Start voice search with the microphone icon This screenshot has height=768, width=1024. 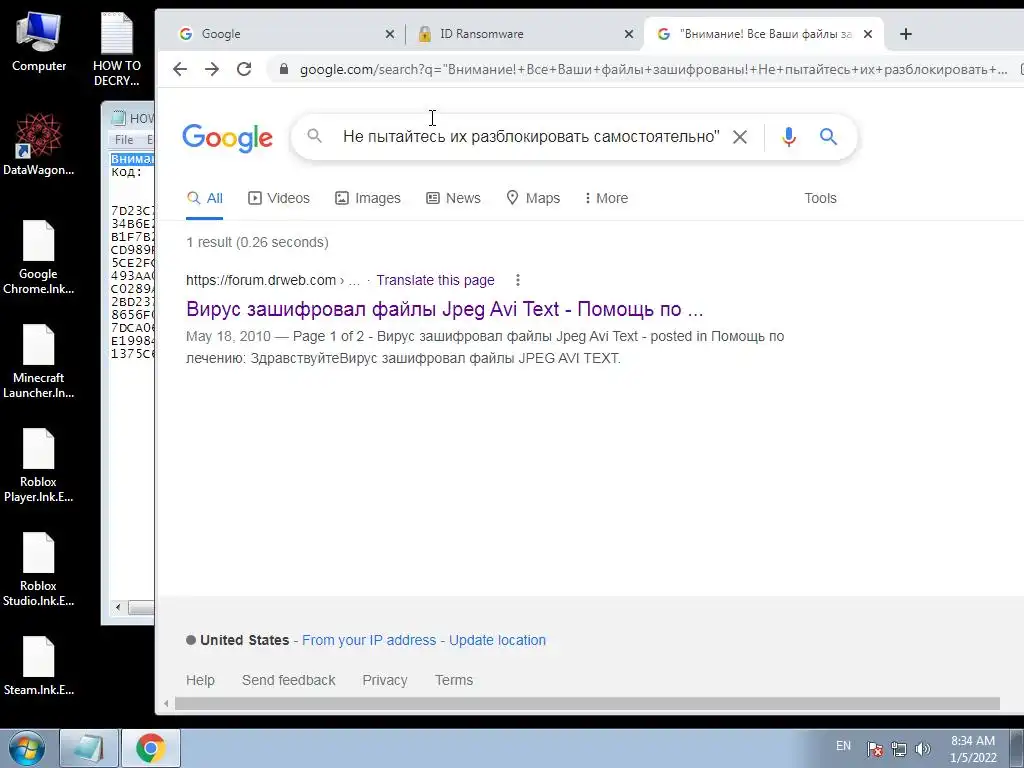789,136
